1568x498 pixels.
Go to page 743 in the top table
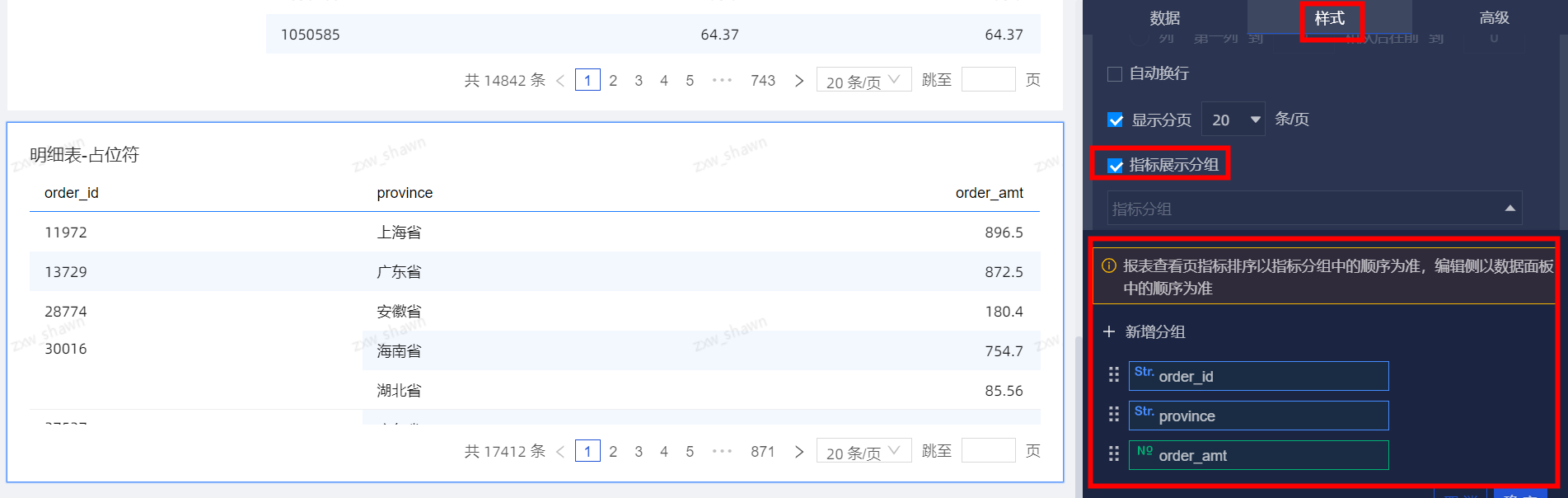pos(762,81)
